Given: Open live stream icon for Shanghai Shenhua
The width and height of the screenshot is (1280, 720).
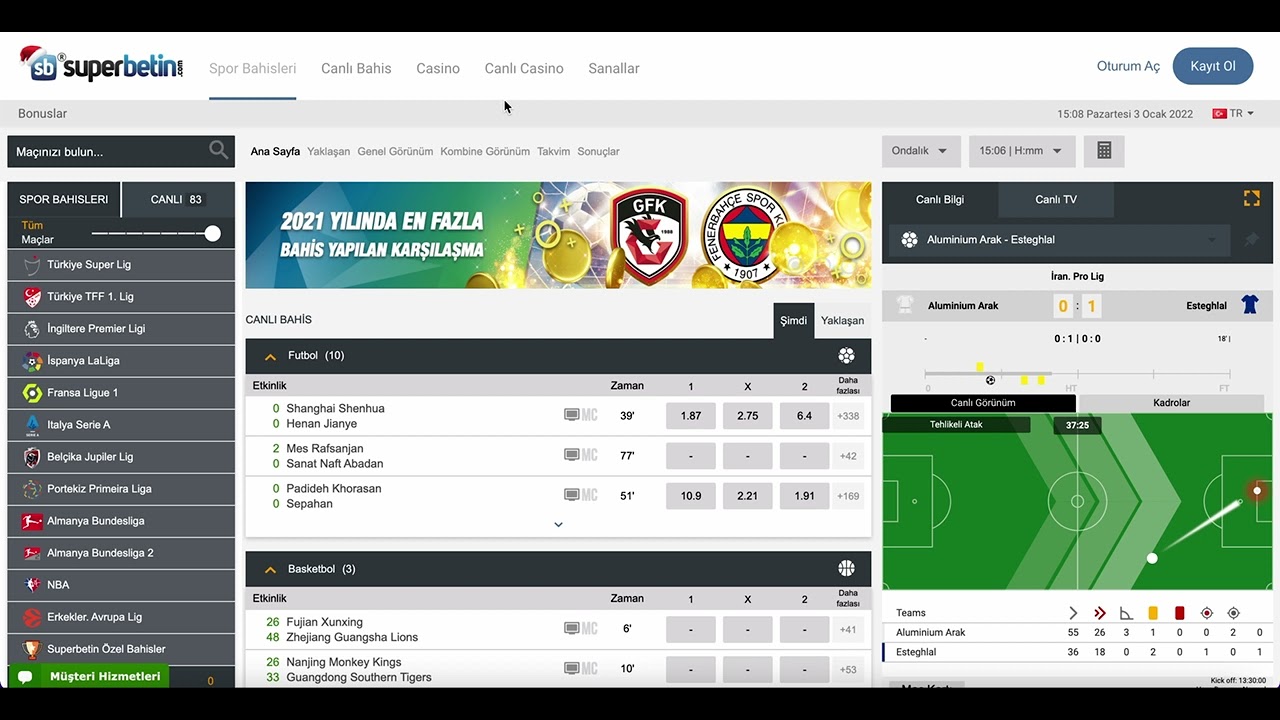Looking at the screenshot, I should [572, 415].
